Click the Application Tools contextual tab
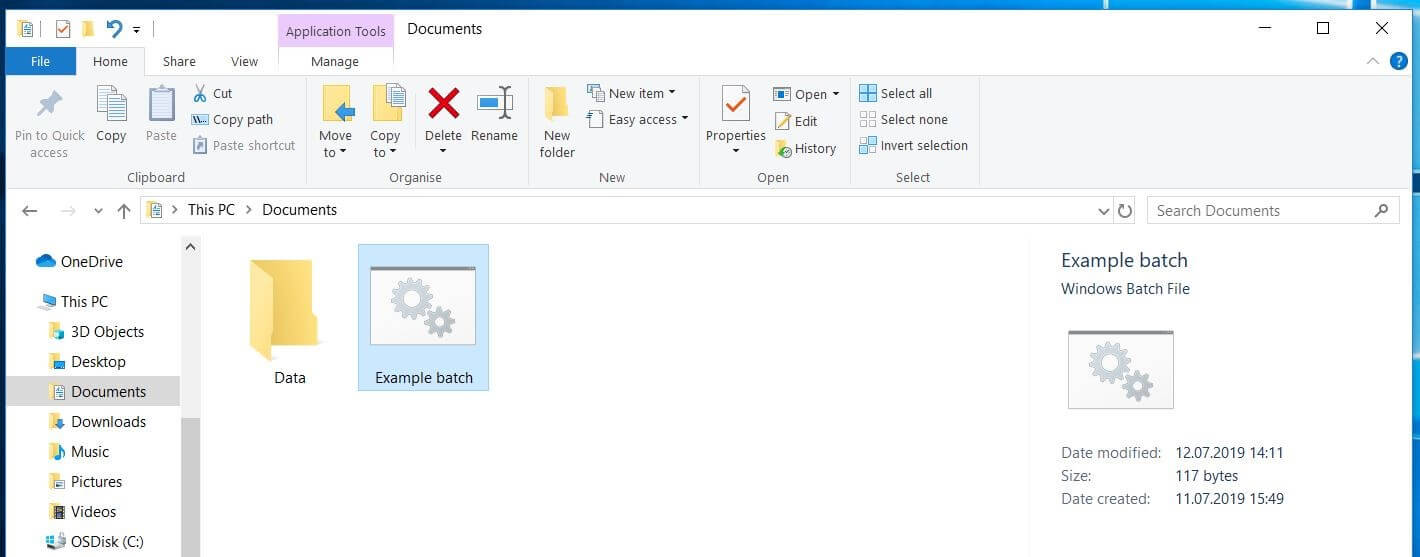 [336, 31]
